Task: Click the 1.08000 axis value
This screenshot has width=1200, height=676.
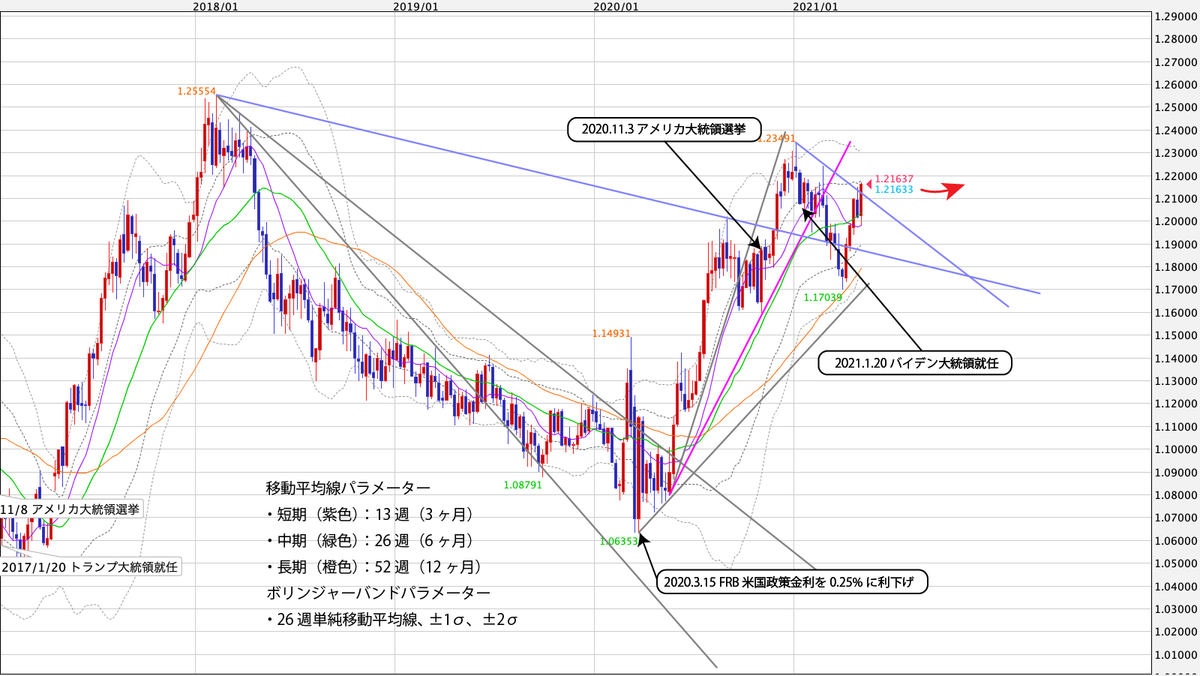Action: click(x=1174, y=496)
